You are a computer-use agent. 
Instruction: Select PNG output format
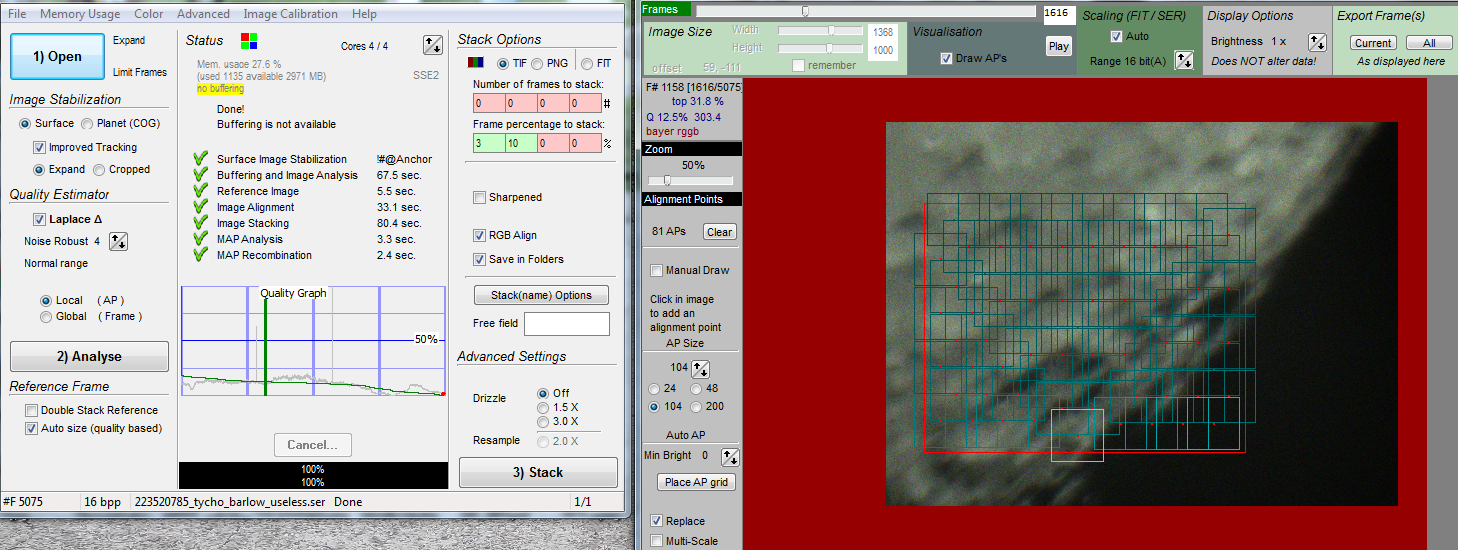pos(551,64)
